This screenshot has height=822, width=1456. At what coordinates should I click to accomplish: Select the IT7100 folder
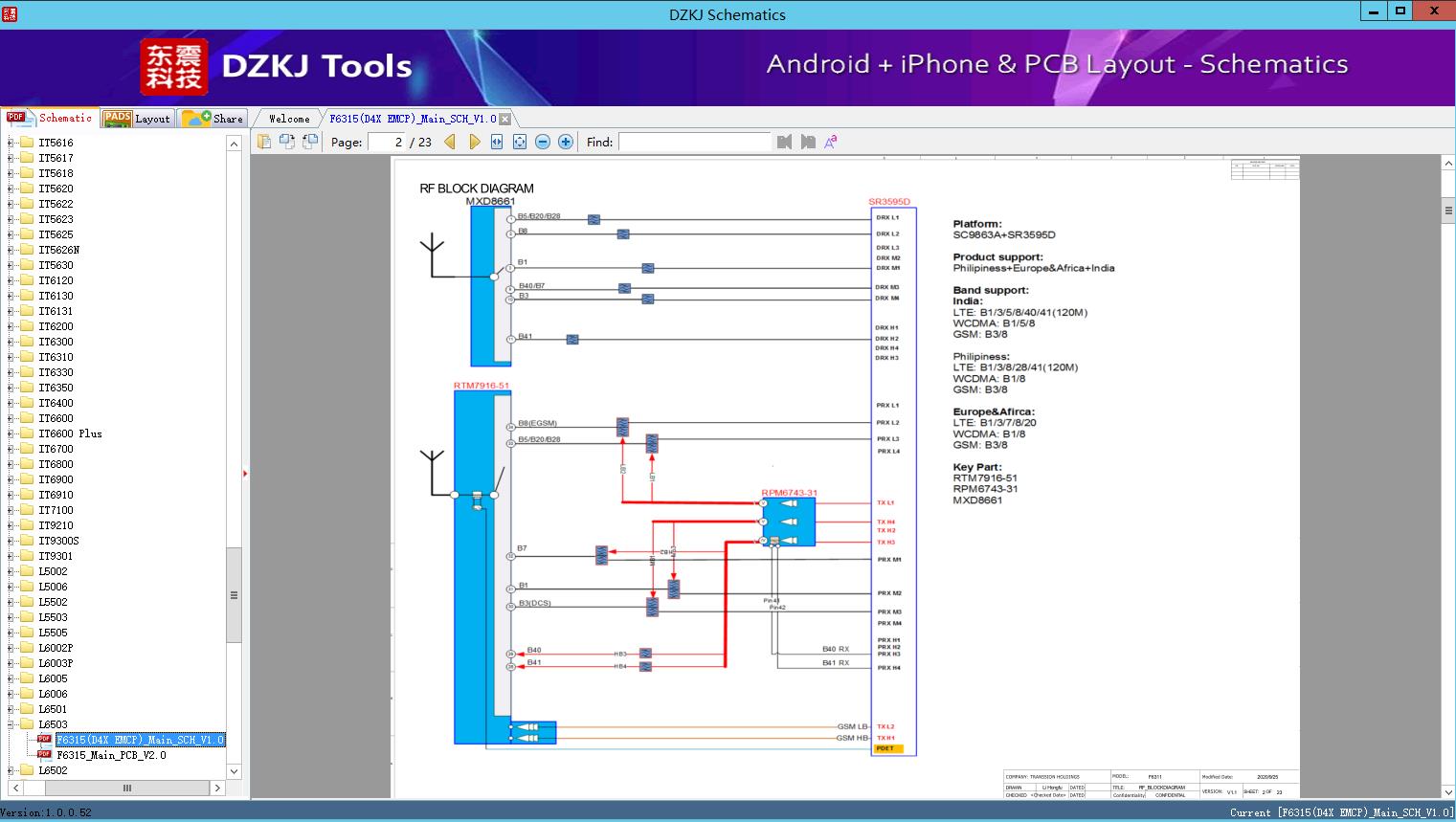pyautogui.click(x=56, y=510)
